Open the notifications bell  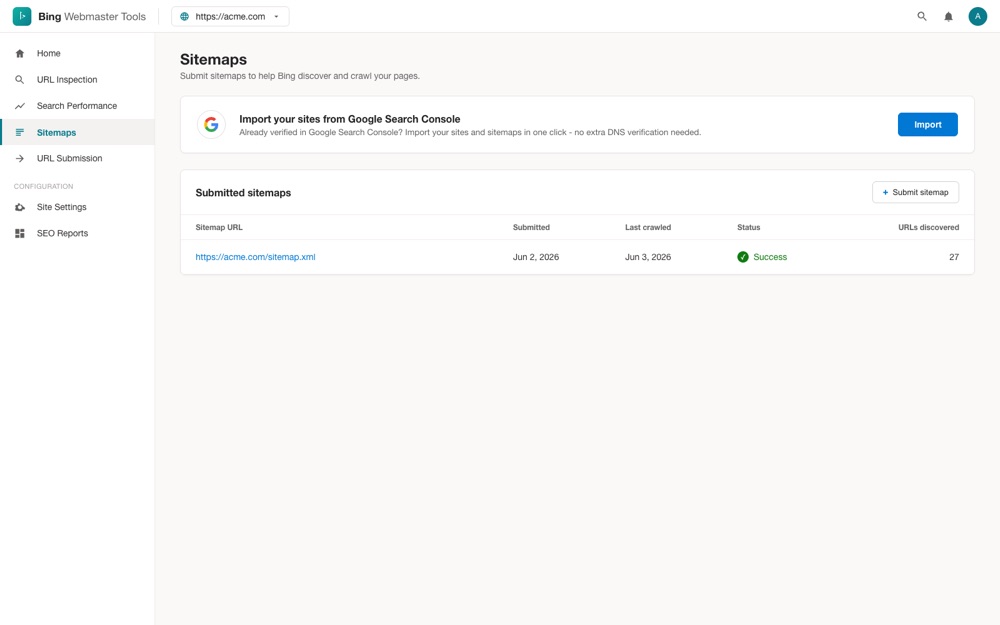pyautogui.click(x=948, y=17)
